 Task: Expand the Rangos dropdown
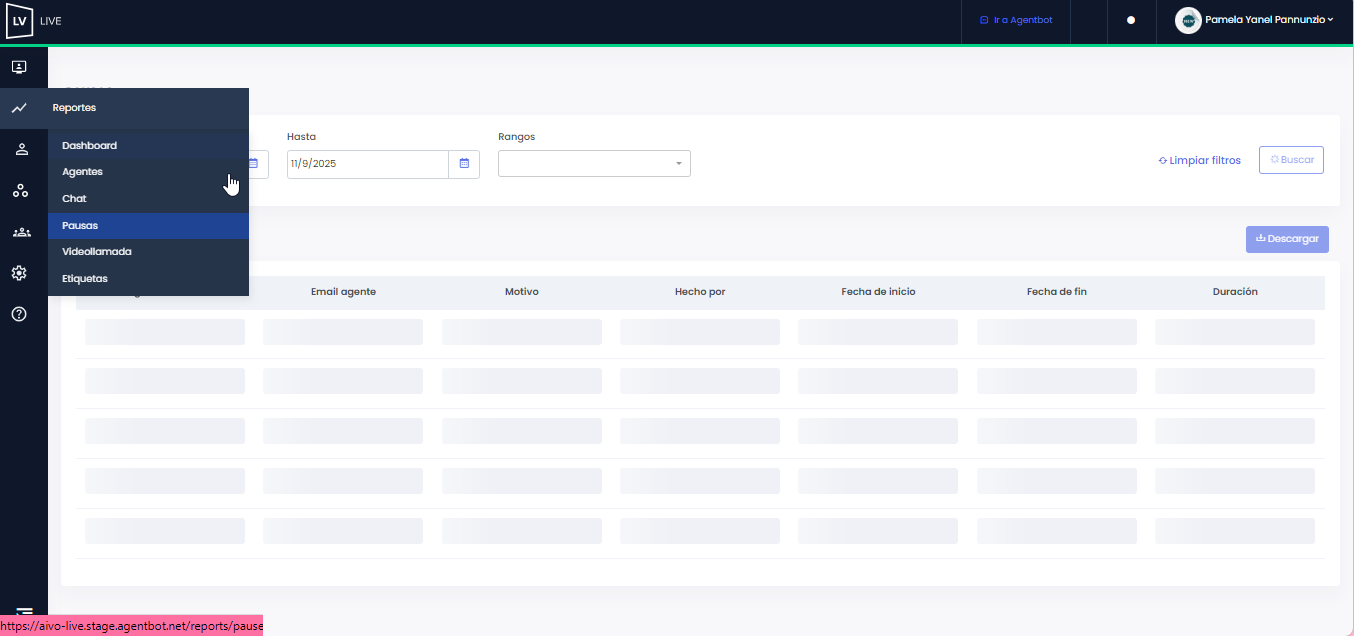click(594, 164)
